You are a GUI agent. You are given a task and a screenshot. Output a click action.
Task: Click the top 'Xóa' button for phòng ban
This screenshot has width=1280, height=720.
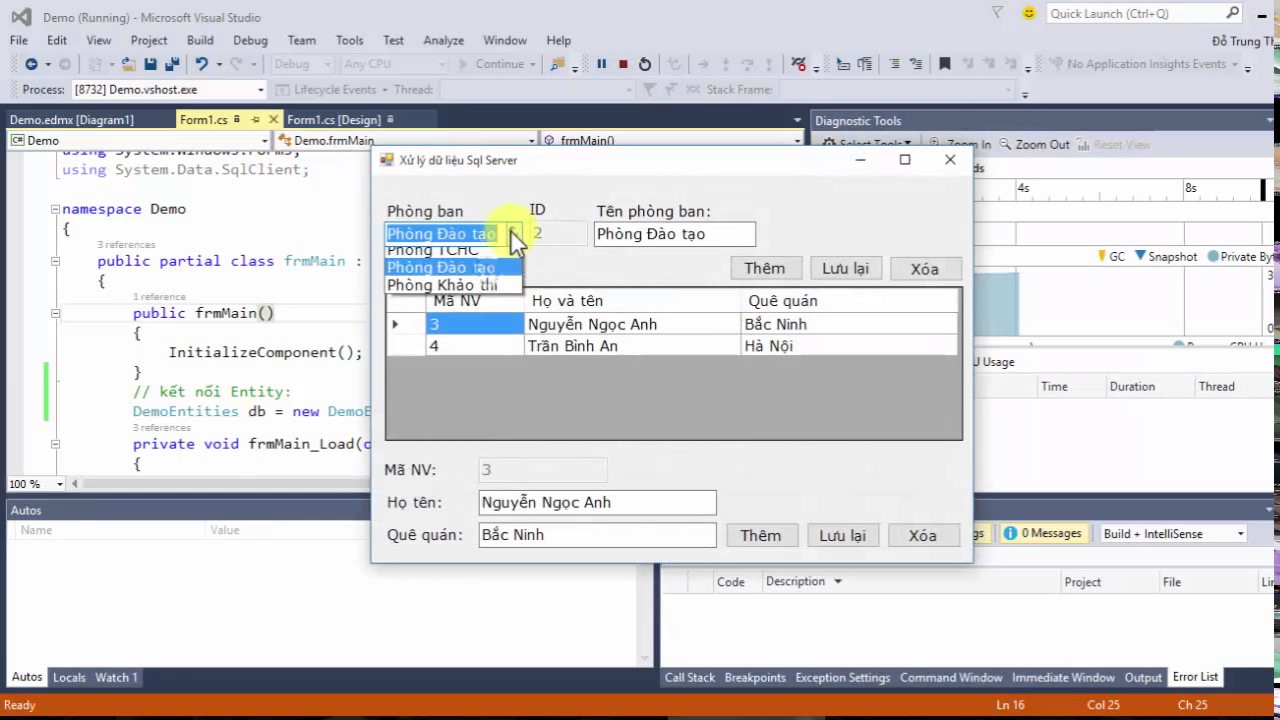[924, 268]
